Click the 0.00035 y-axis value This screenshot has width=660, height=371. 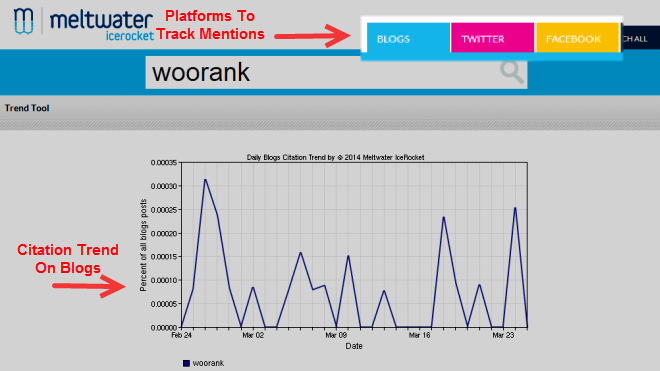164,163
